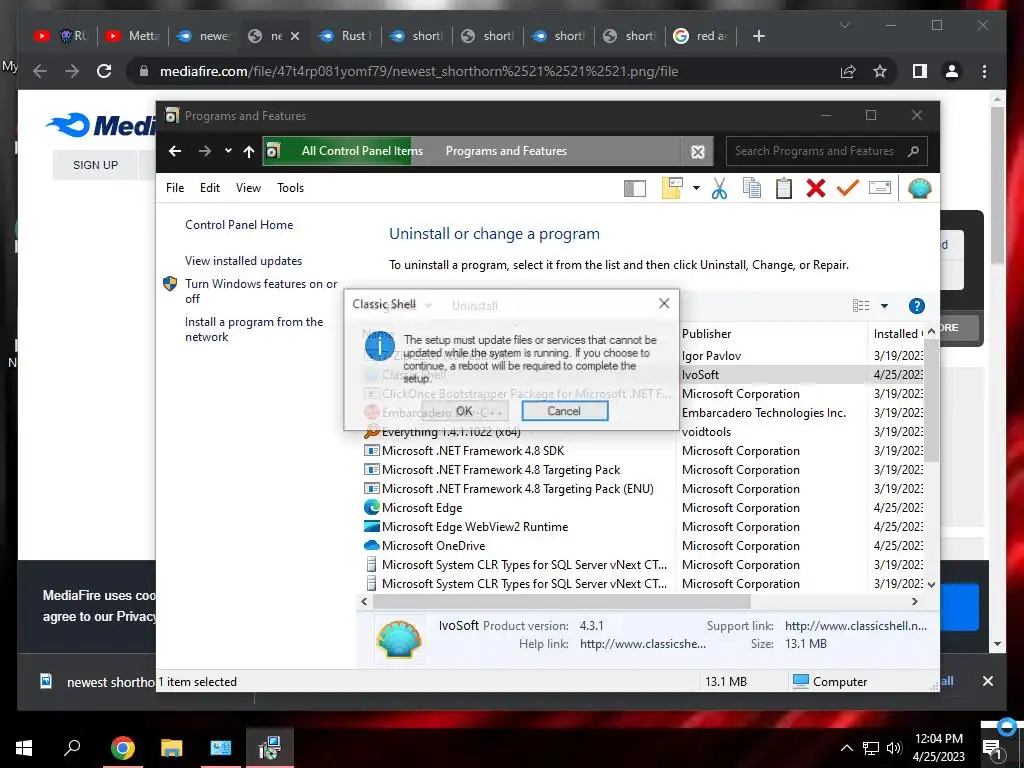Click the Classic Shell support link

tap(856, 626)
